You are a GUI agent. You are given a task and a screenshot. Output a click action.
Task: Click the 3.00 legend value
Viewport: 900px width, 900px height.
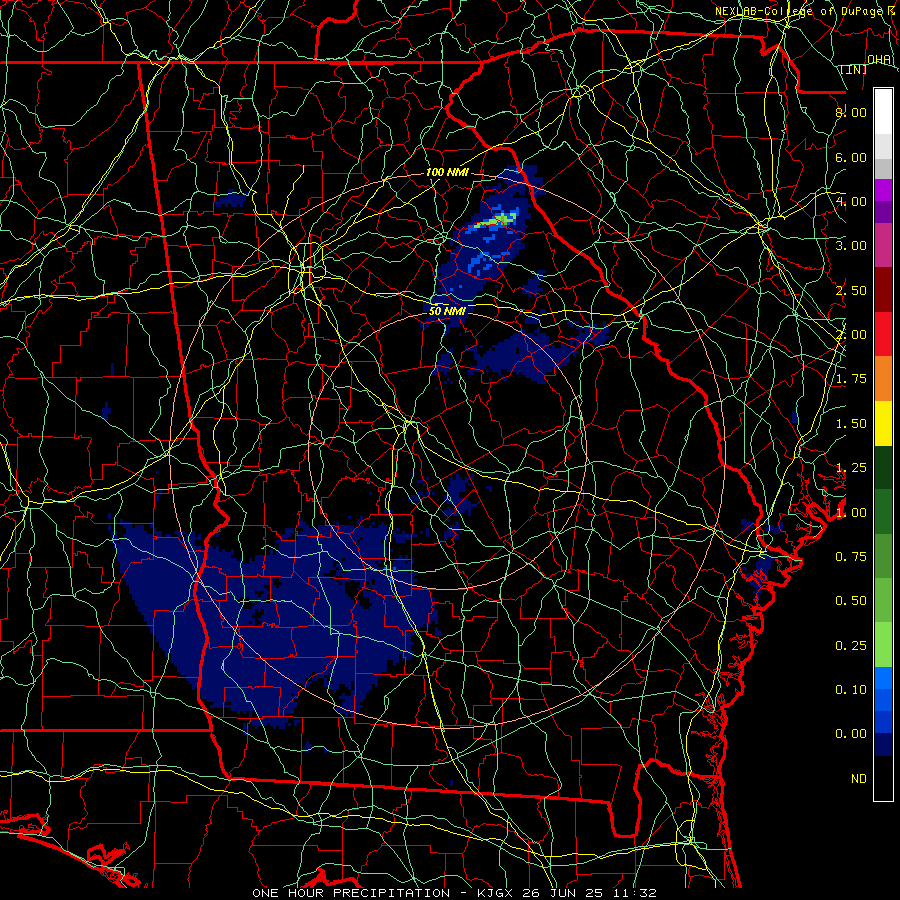point(851,246)
